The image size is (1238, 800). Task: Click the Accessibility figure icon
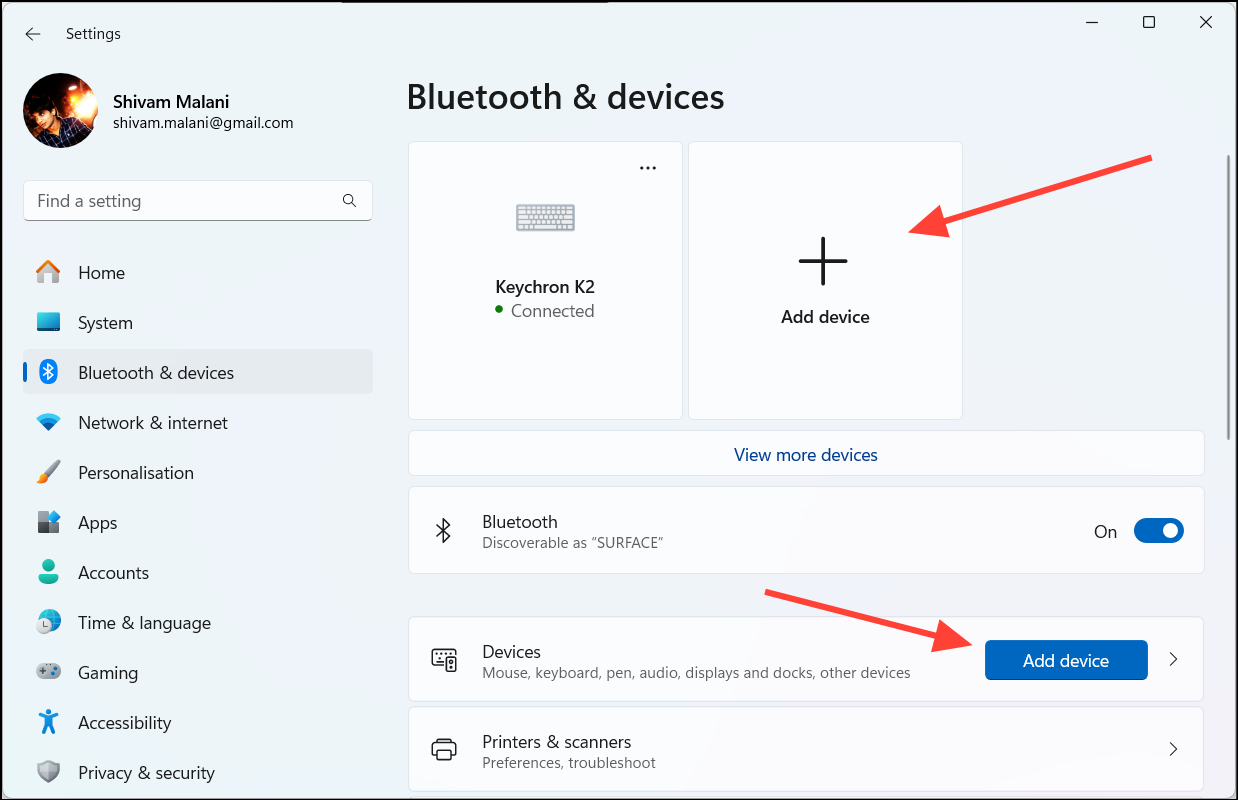coord(48,722)
